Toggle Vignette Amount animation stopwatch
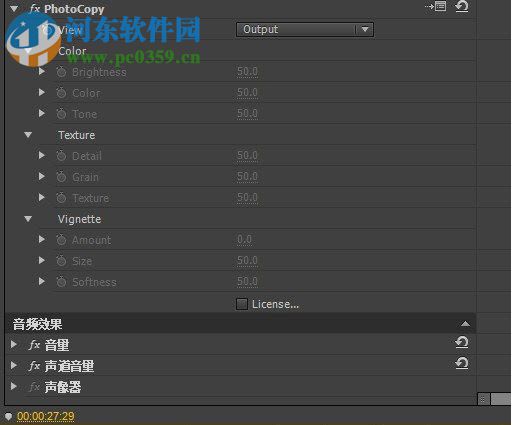This screenshot has height=425, width=516. coord(61,240)
